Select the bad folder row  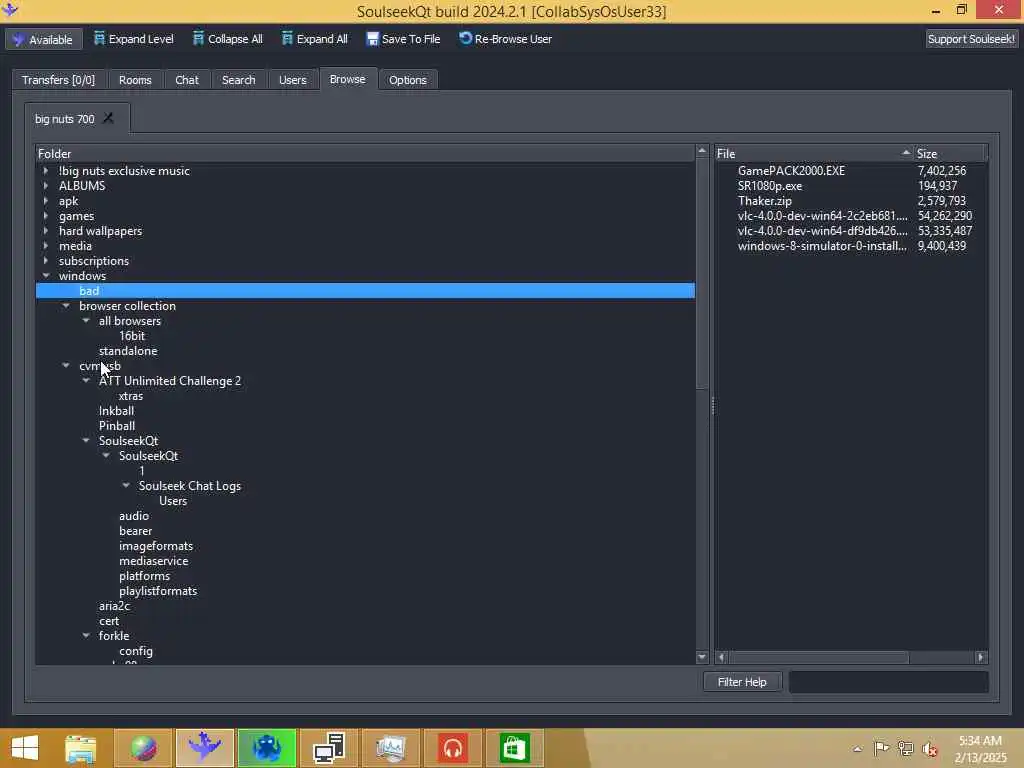click(x=365, y=291)
